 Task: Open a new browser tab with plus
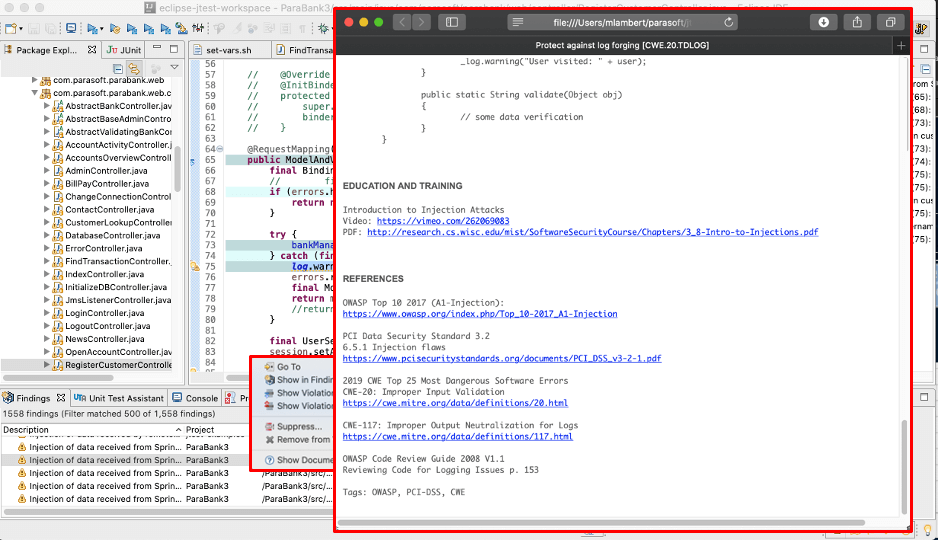click(901, 45)
